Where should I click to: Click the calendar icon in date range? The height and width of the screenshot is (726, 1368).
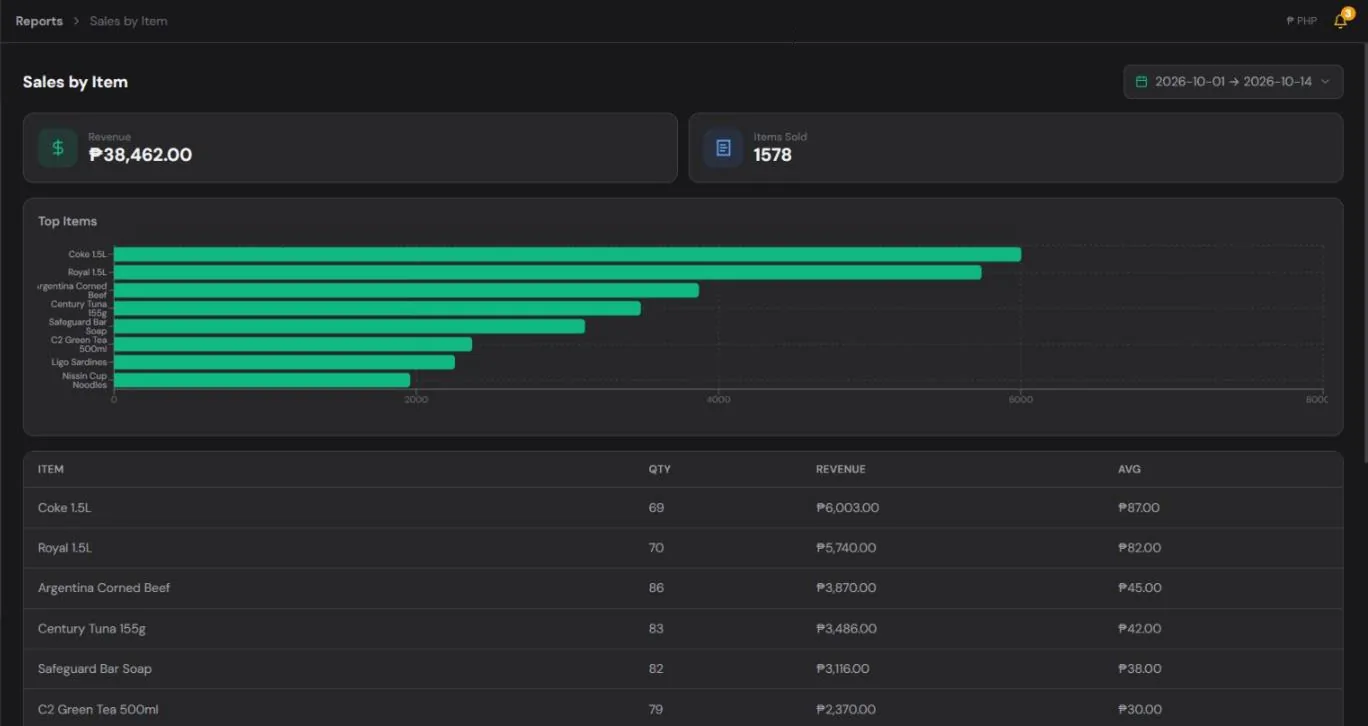point(1141,82)
